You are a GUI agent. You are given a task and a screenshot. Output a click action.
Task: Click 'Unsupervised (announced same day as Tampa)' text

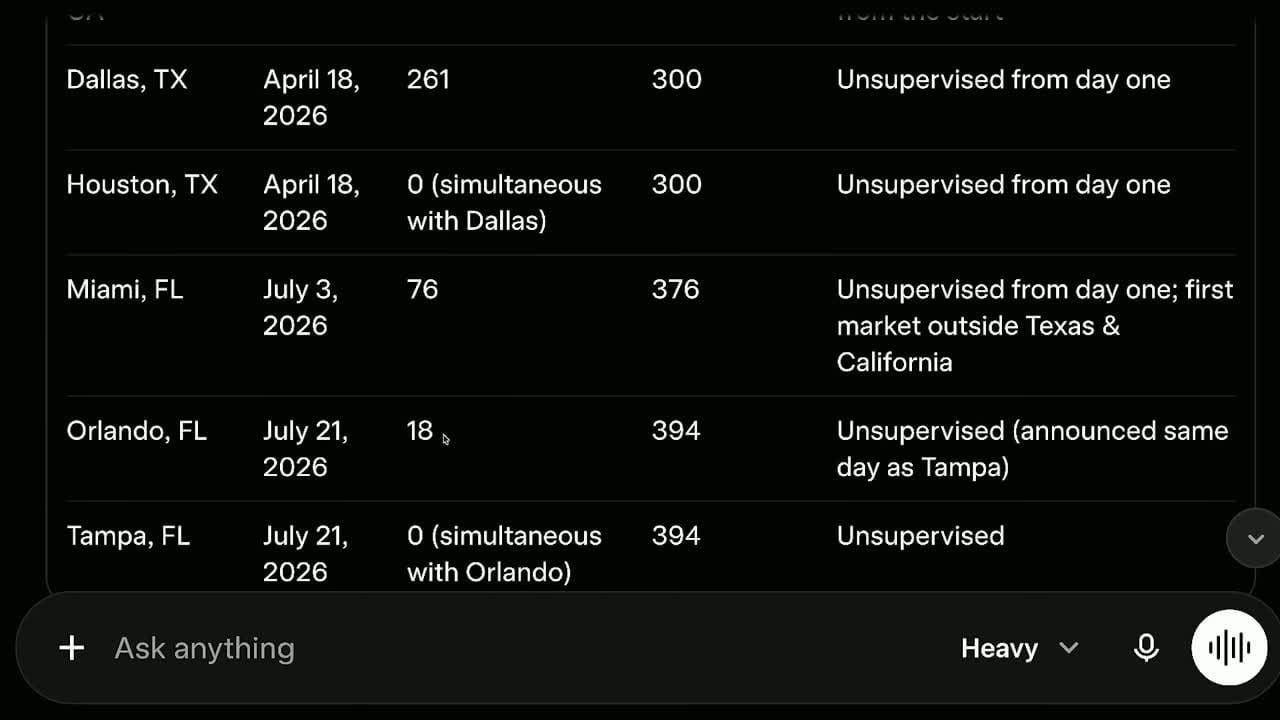(x=1032, y=449)
